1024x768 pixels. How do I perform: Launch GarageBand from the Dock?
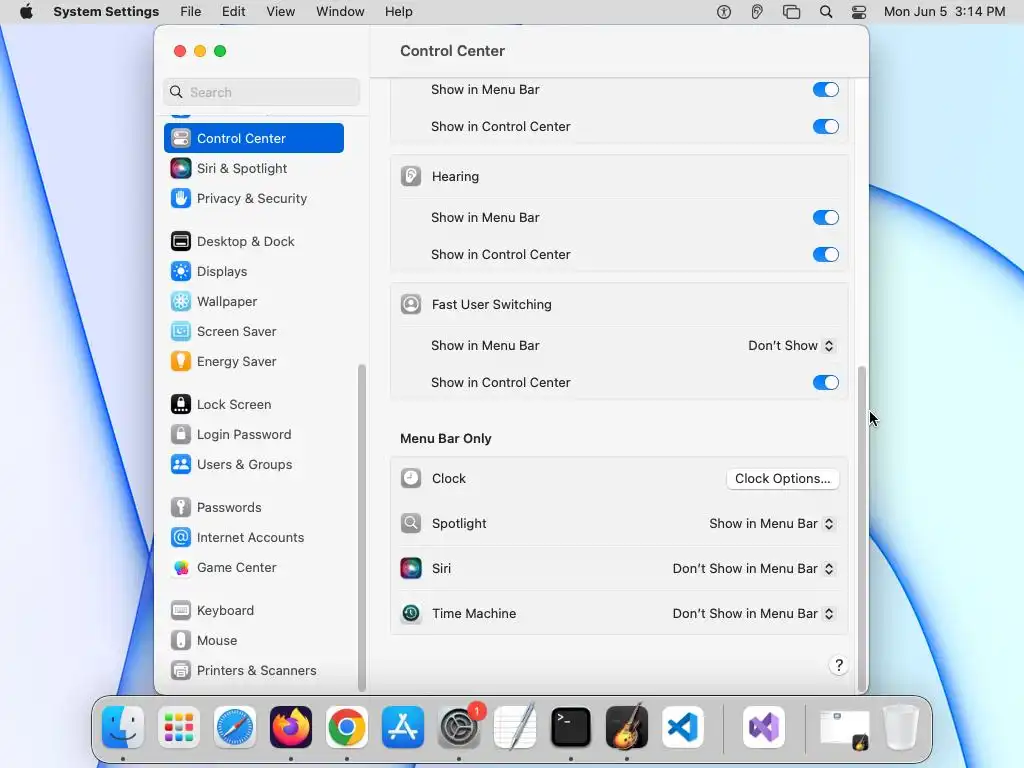coord(627,727)
